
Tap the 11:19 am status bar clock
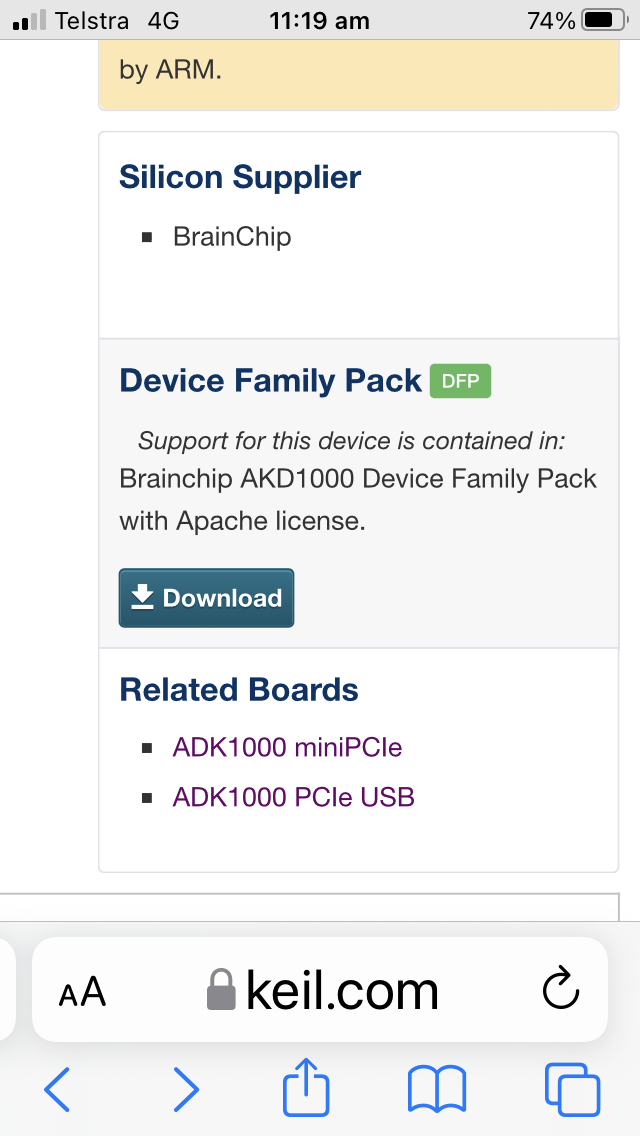pos(319,20)
